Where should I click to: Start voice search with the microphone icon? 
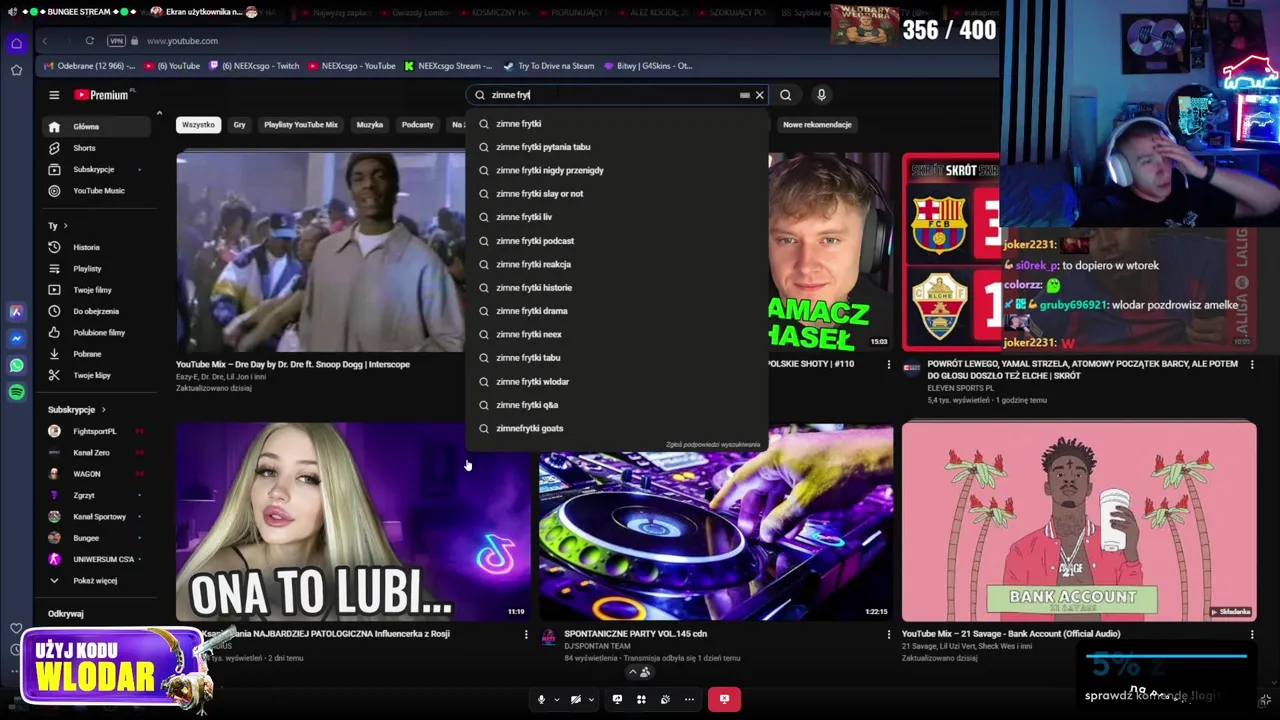[x=821, y=95]
